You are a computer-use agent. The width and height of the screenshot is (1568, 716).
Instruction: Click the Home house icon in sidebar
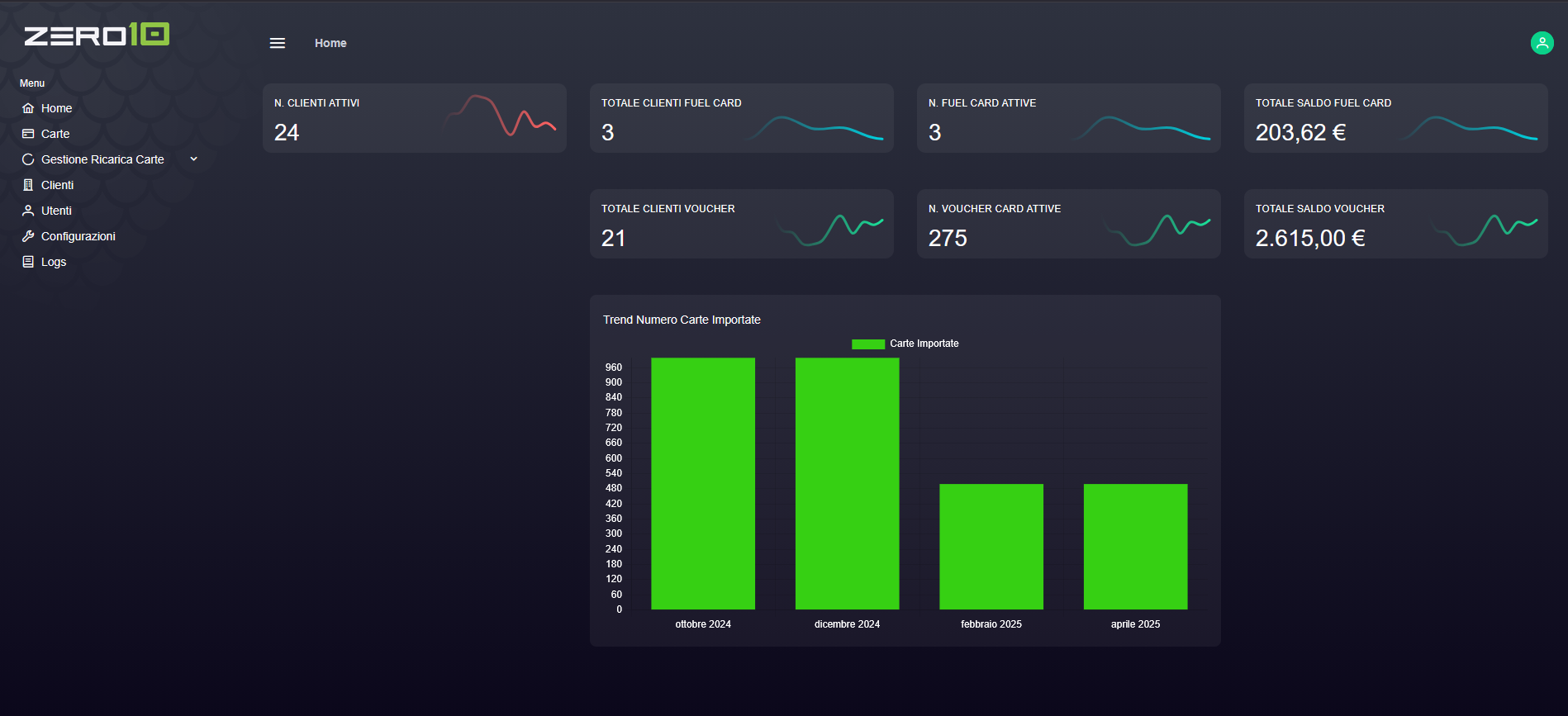click(x=28, y=108)
